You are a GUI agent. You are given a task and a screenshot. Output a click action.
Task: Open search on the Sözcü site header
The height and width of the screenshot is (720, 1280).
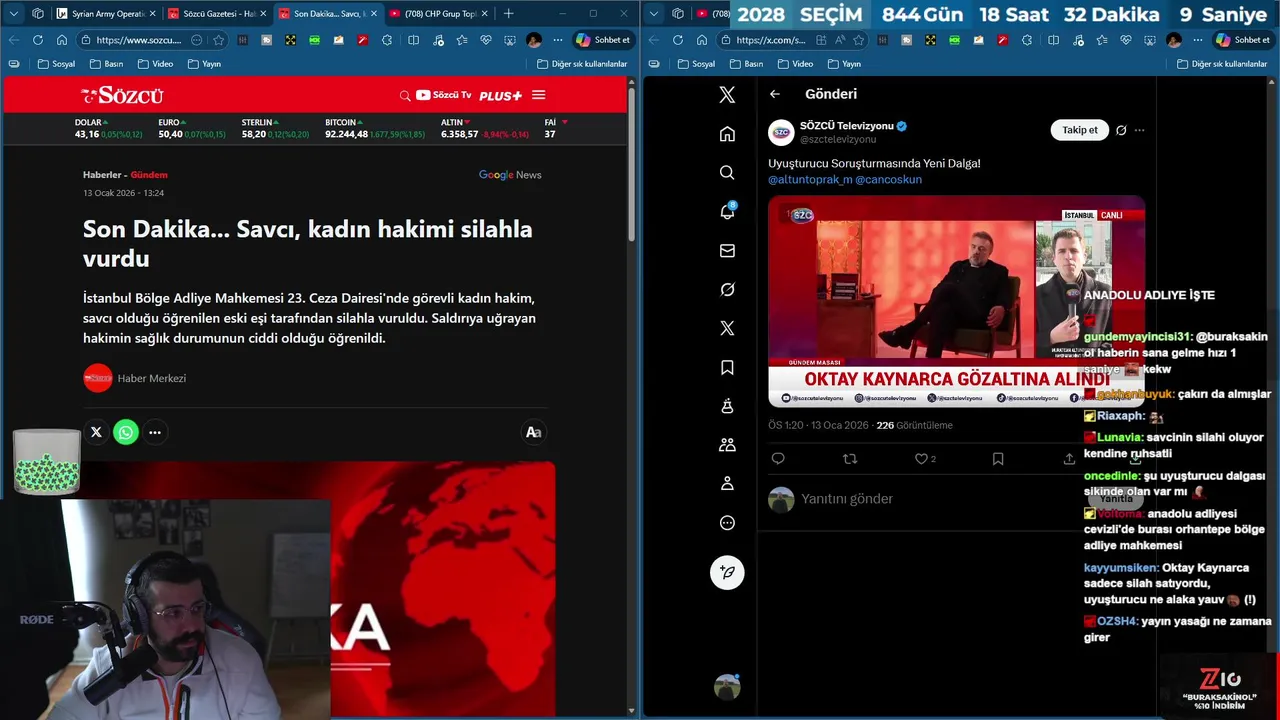coord(405,96)
